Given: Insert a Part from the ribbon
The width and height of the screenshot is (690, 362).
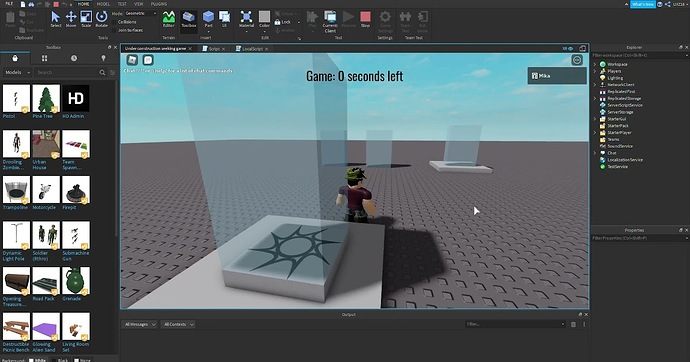Looking at the screenshot, I should click(x=208, y=19).
